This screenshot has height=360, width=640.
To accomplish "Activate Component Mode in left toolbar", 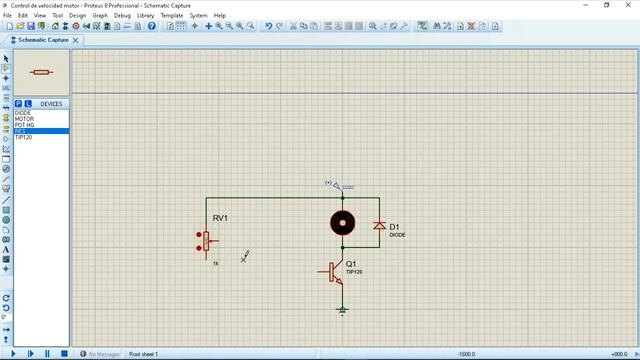I will point(6,68).
